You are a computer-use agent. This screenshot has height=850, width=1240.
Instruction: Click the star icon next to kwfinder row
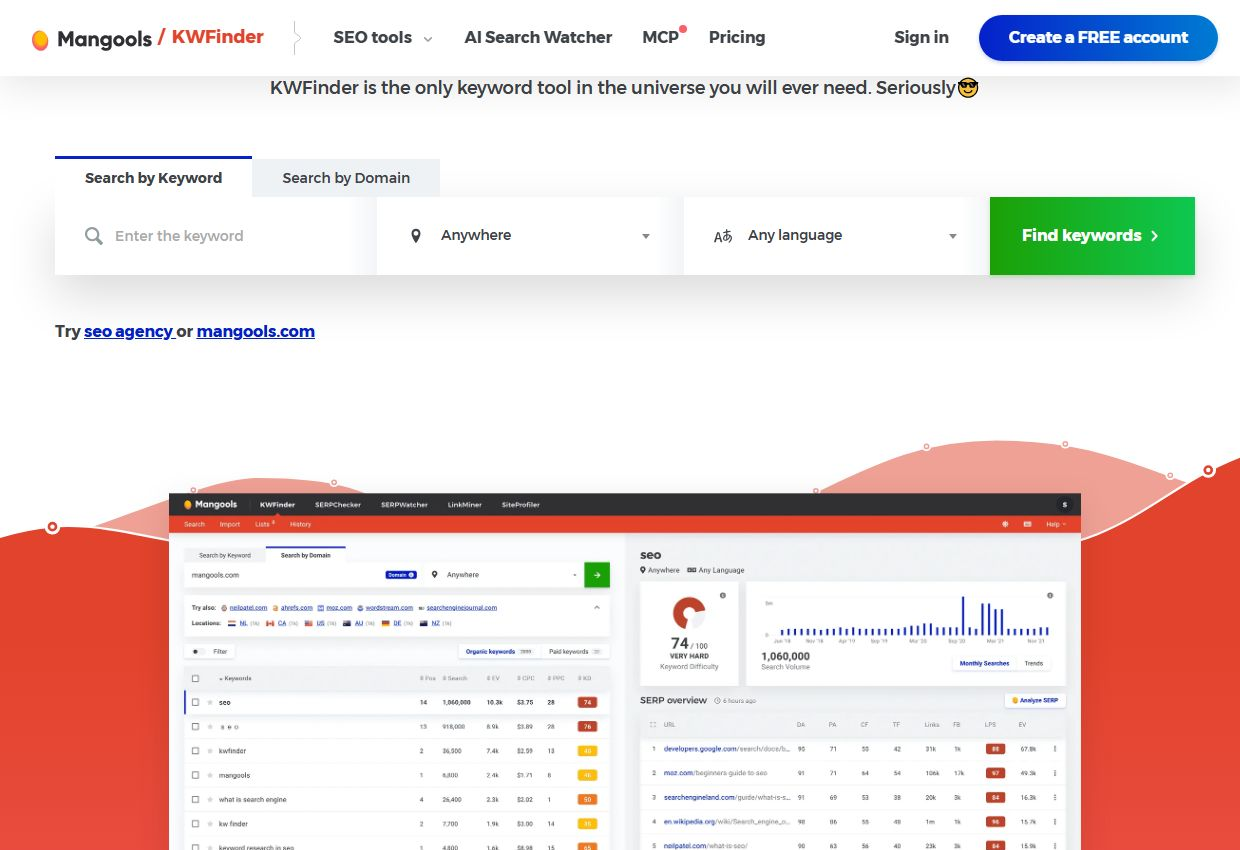[x=209, y=751]
